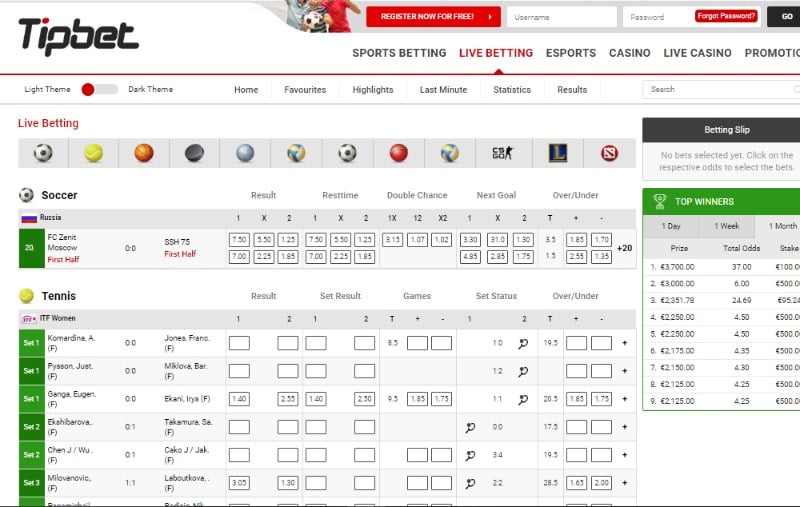The width and height of the screenshot is (800, 507).
Task: Click the Forgot Password button
Action: click(726, 16)
